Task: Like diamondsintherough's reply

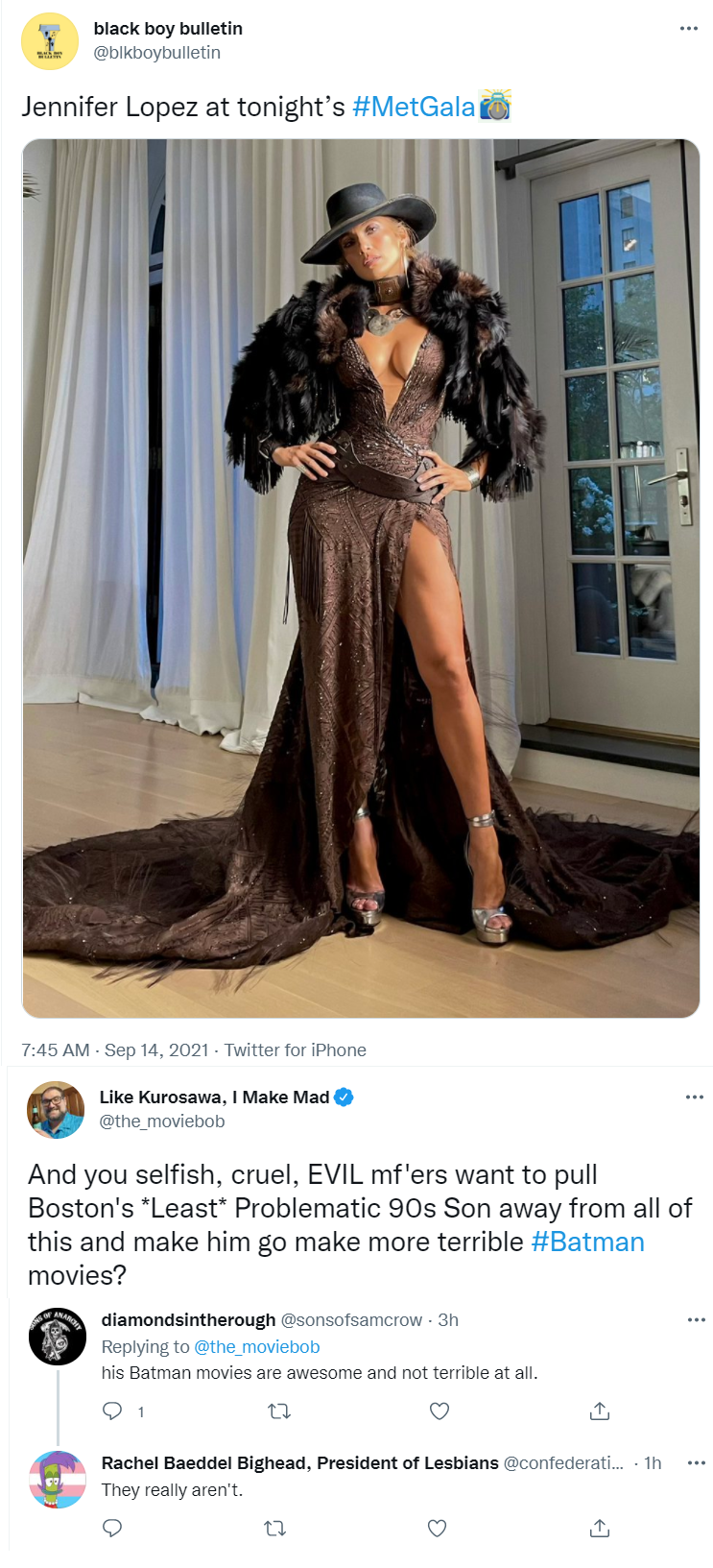Action: coord(440,1411)
